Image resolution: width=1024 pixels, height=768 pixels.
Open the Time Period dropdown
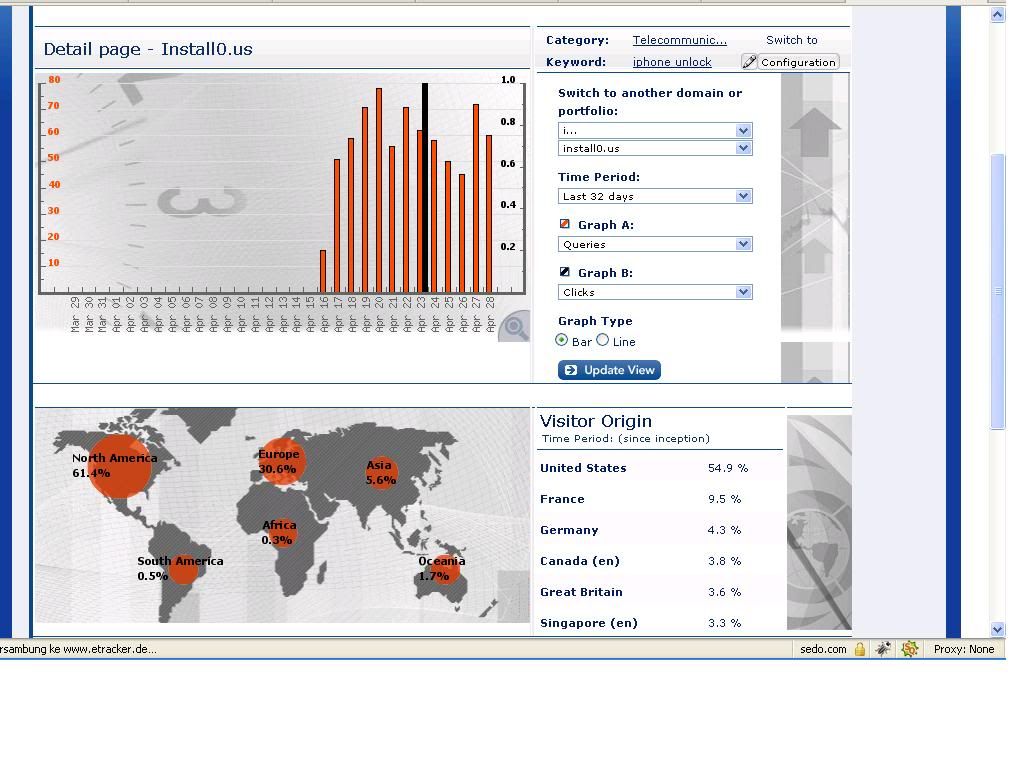pos(654,196)
